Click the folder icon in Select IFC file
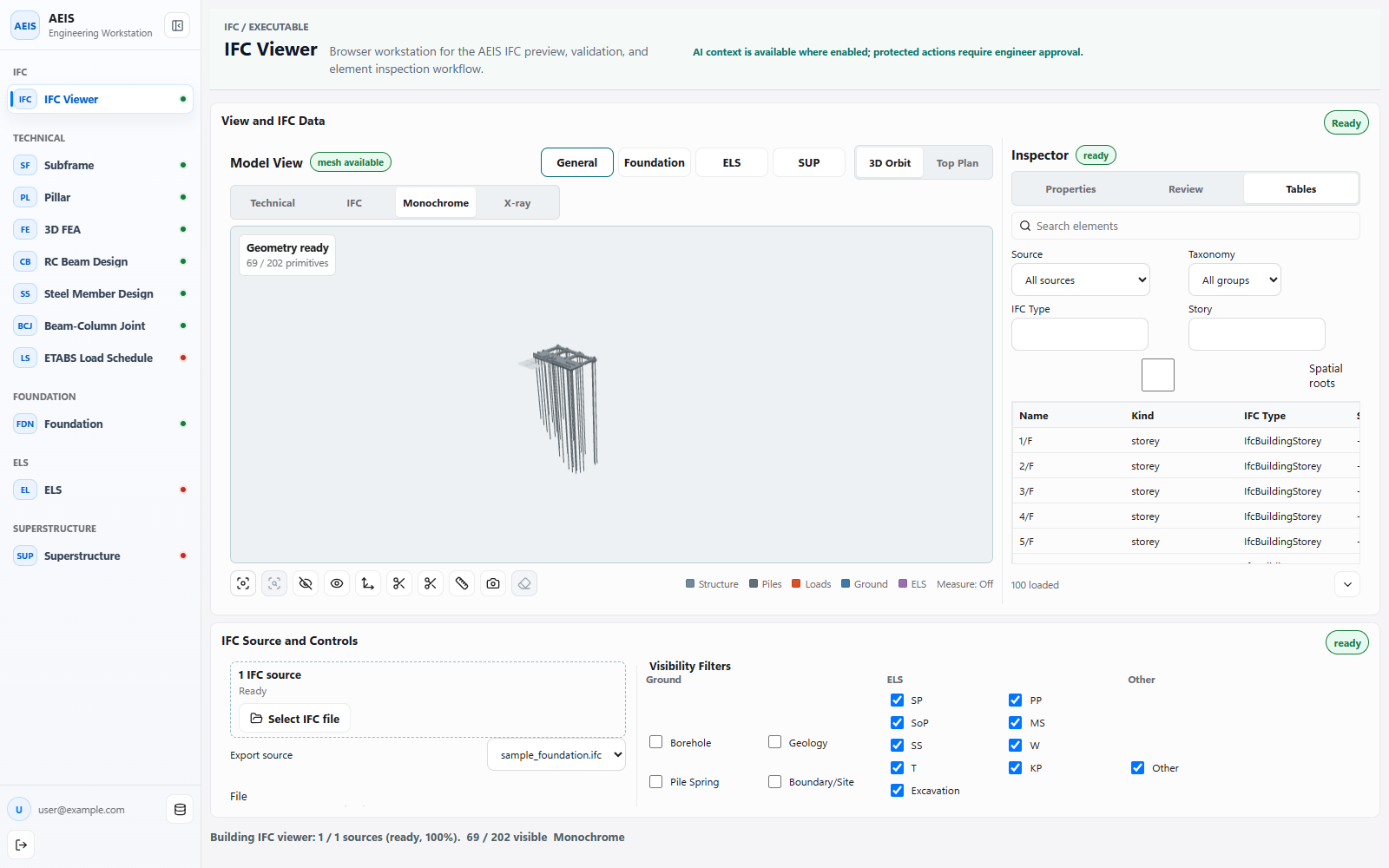Viewport: 1389px width, 868px height. [256, 719]
